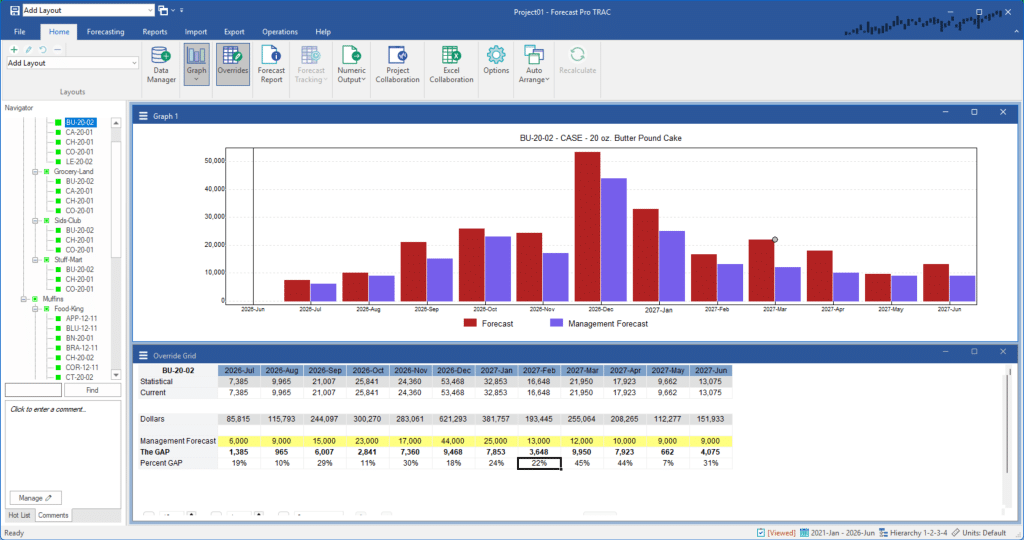Collapse the Muffins group in Navigator
1024x540 pixels.
click(x=21, y=298)
